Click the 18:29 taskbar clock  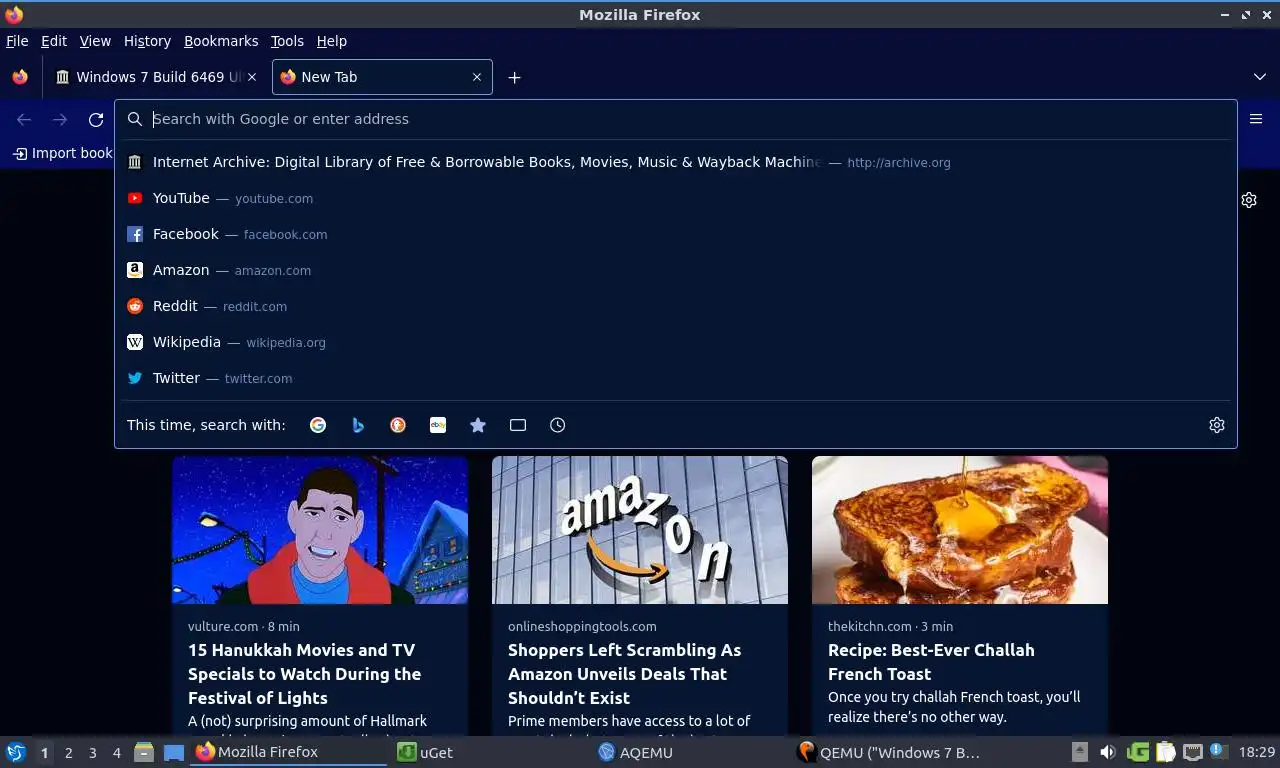(x=1257, y=752)
